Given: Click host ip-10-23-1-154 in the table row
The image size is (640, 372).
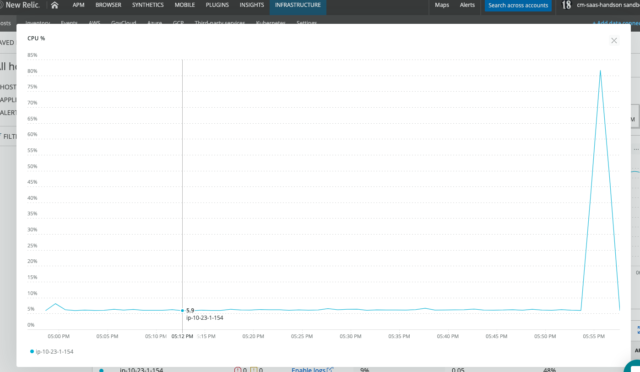Looking at the screenshot, I should coord(141,370).
